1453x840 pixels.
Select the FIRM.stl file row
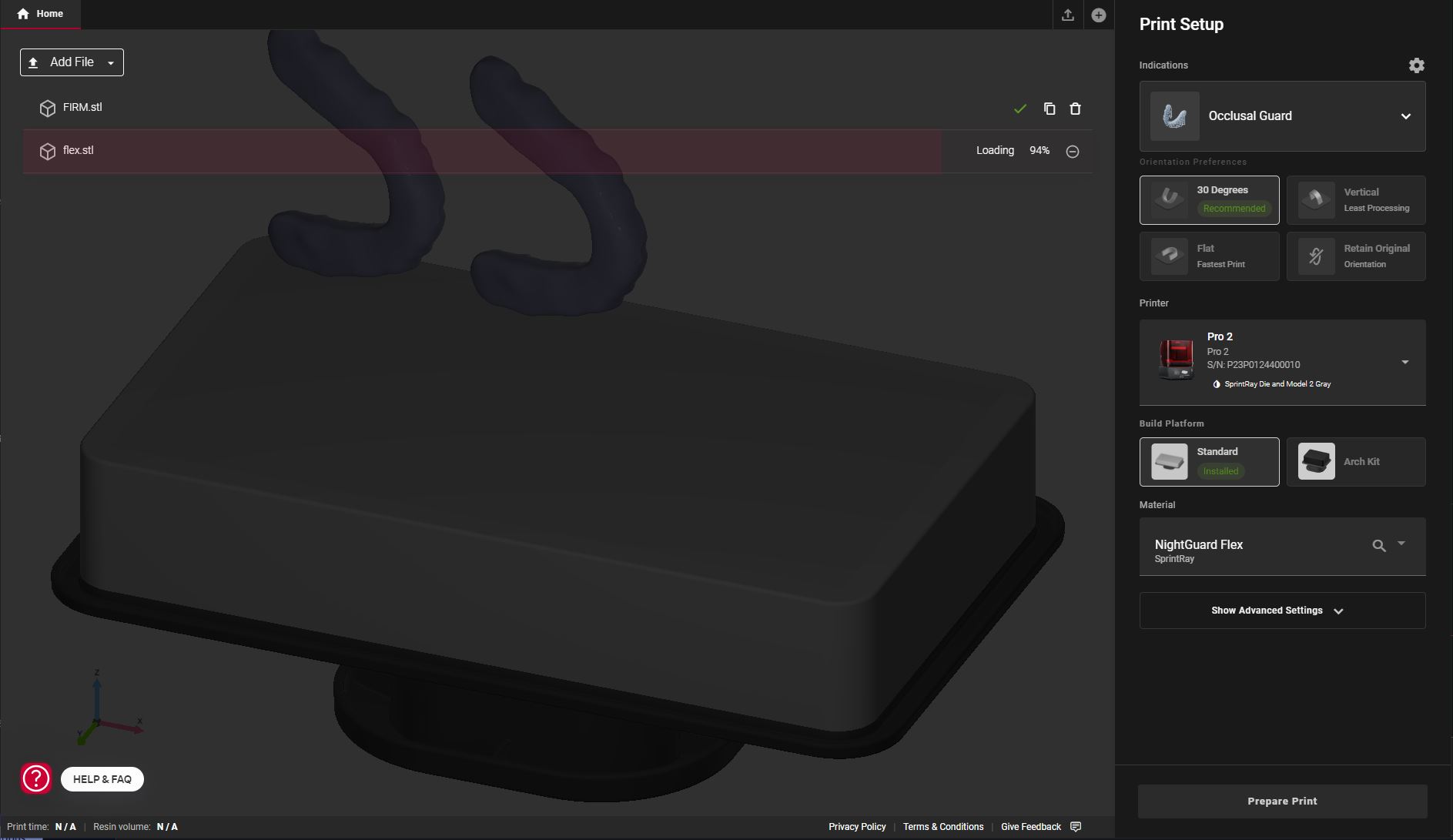pyautogui.click(x=557, y=108)
